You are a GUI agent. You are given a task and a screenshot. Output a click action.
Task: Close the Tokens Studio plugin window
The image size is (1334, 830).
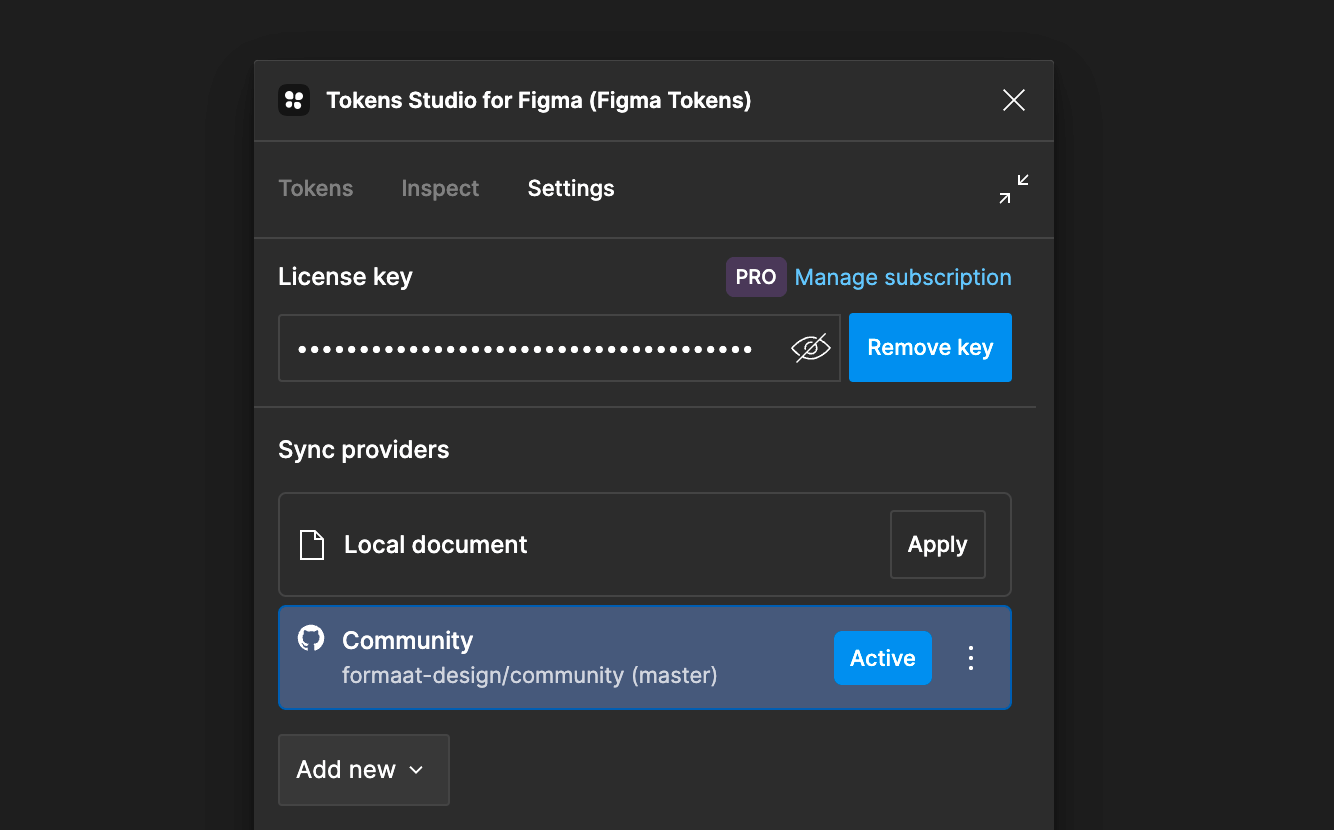(x=1014, y=100)
